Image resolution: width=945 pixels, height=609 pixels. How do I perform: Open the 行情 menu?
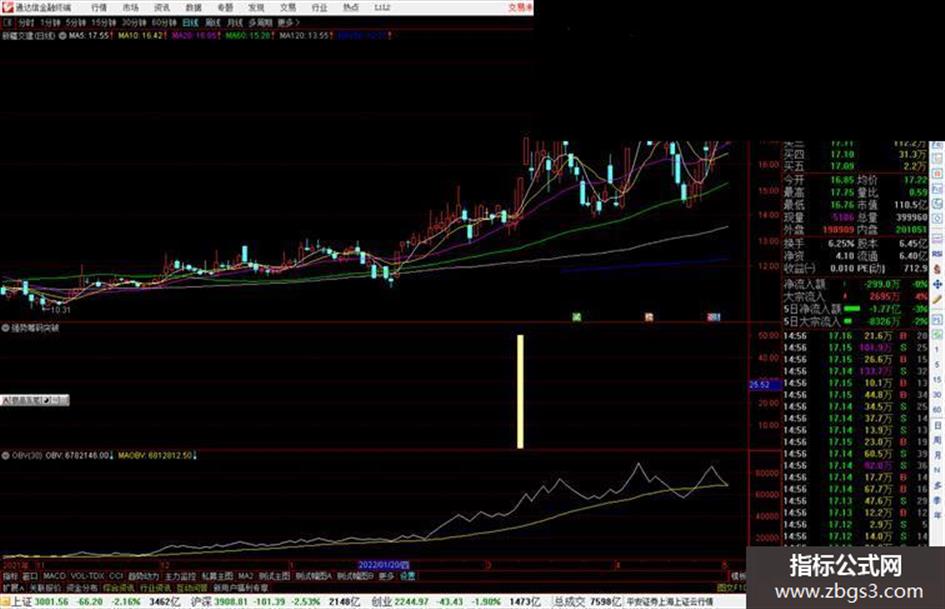click(99, 7)
